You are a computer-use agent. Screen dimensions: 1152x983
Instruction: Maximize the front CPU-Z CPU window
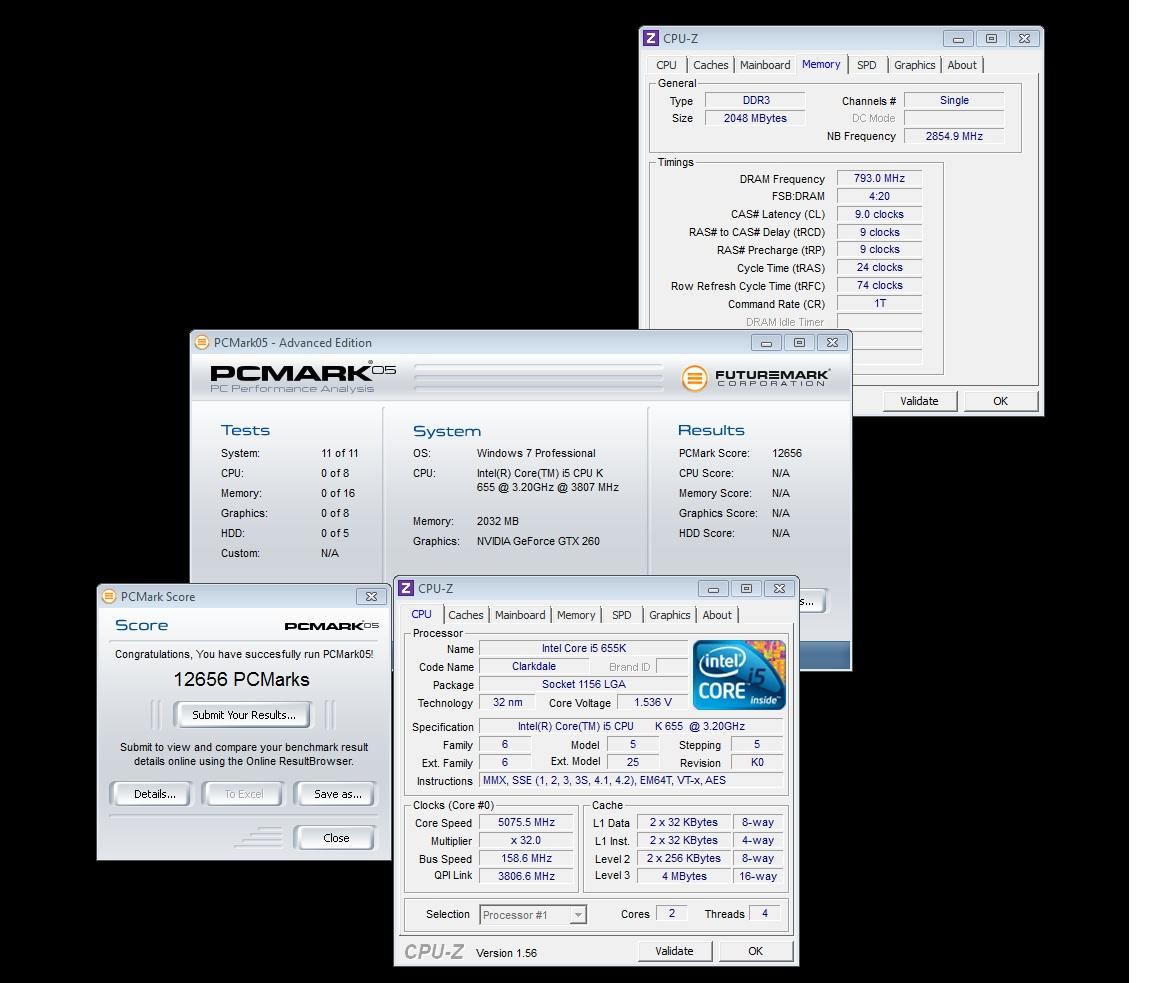[x=746, y=589]
